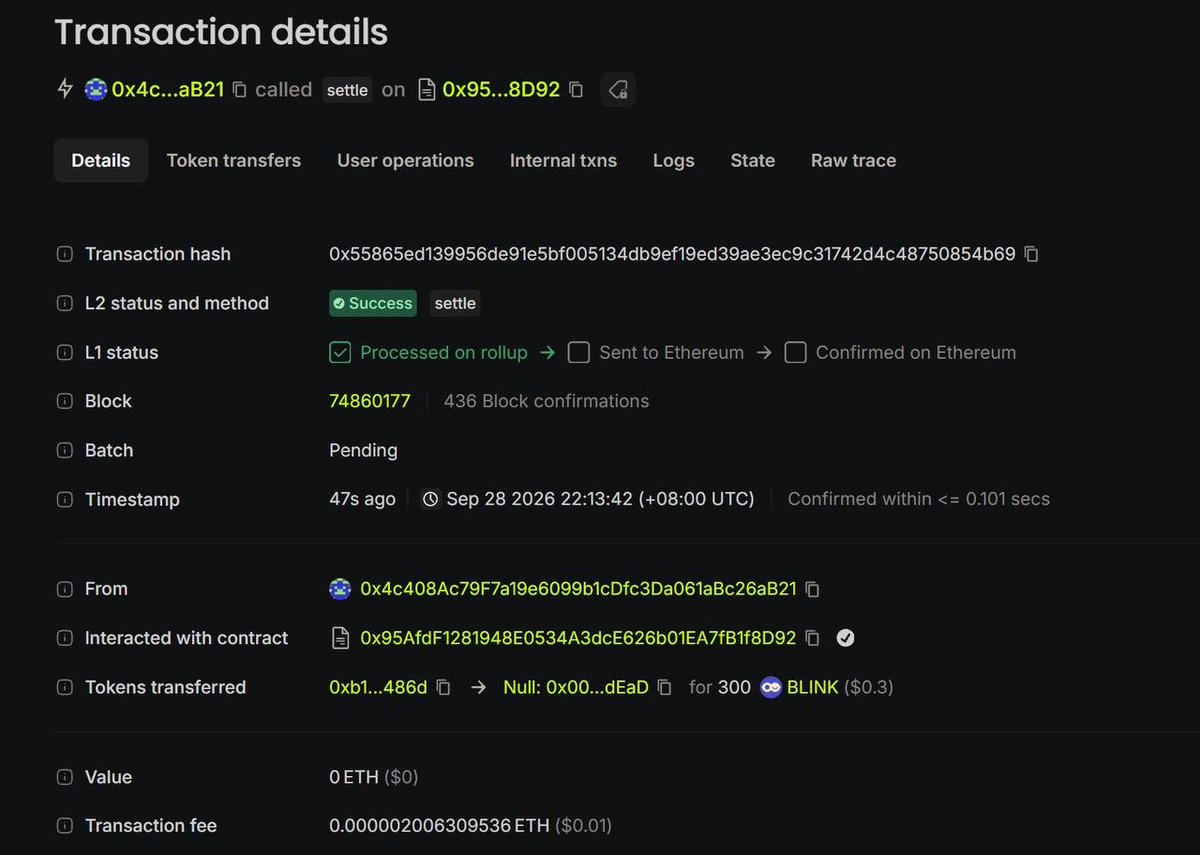The width and height of the screenshot is (1200, 855).
Task: Open contract address 0x95AfdF12...8D92 link
Action: (578, 638)
